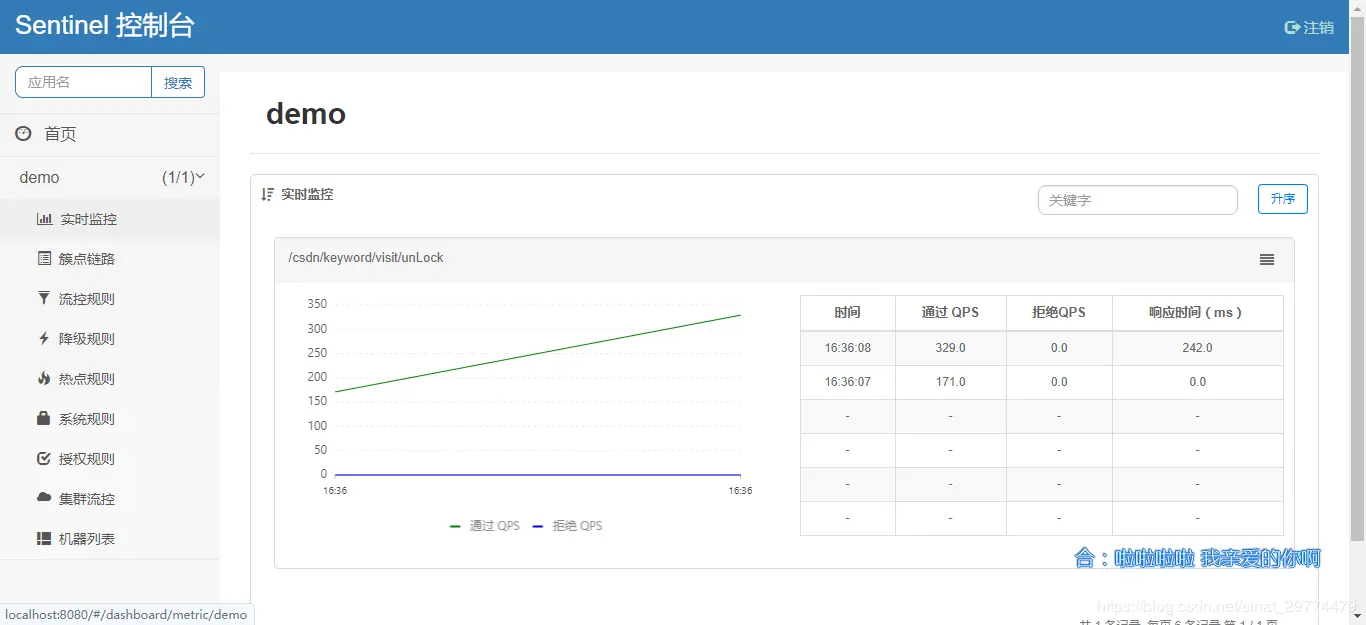This screenshot has width=1366, height=625.
Task: Select the 授权规则 menu item
Action: click(x=110, y=459)
